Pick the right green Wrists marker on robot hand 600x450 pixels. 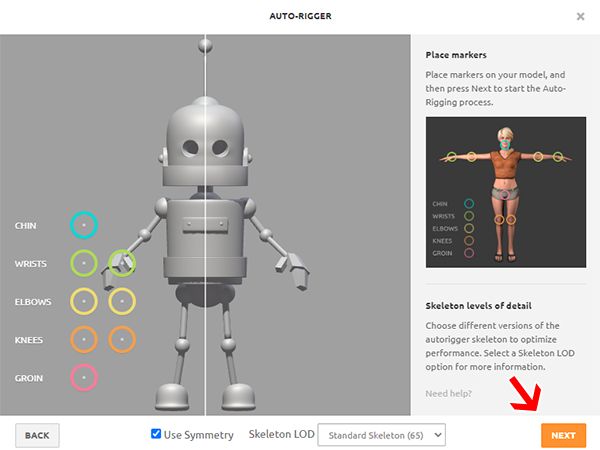[122, 264]
